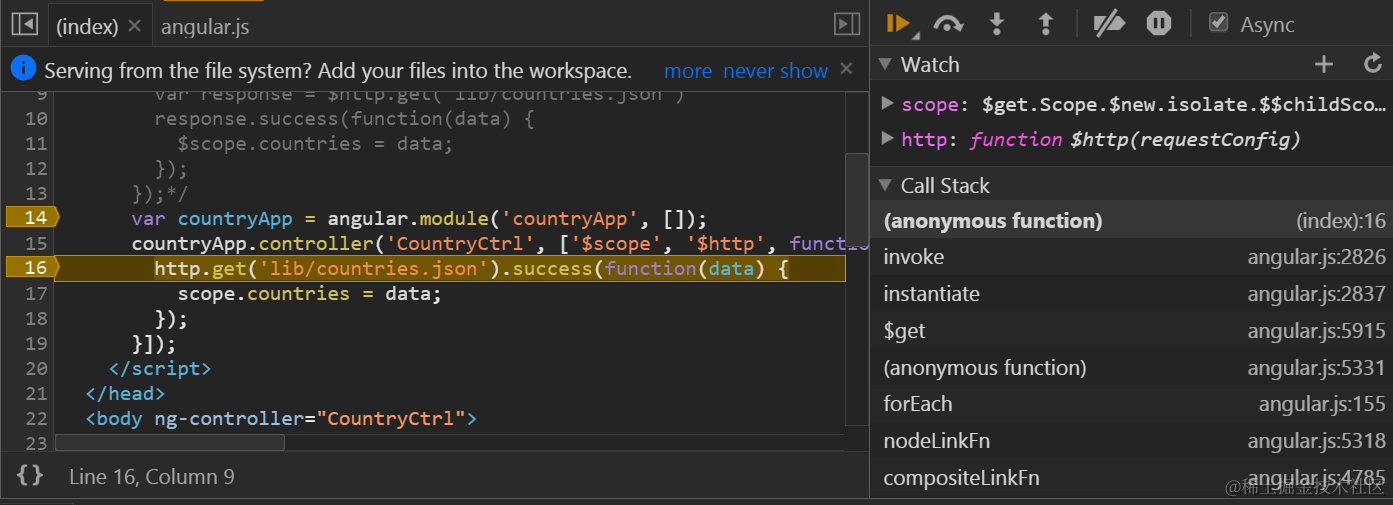The height and width of the screenshot is (505, 1393).
Task: Expand the scope watch expression
Action: 887,103
